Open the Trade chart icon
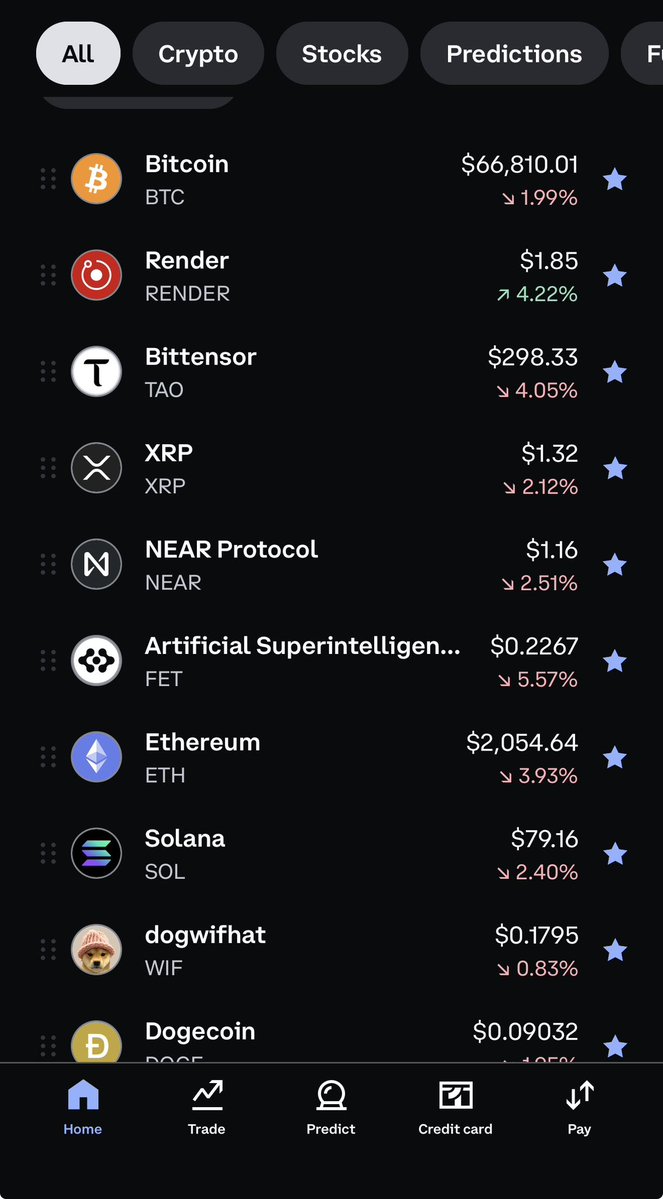Screen dimensions: 663x1199 click(x=206, y=1096)
